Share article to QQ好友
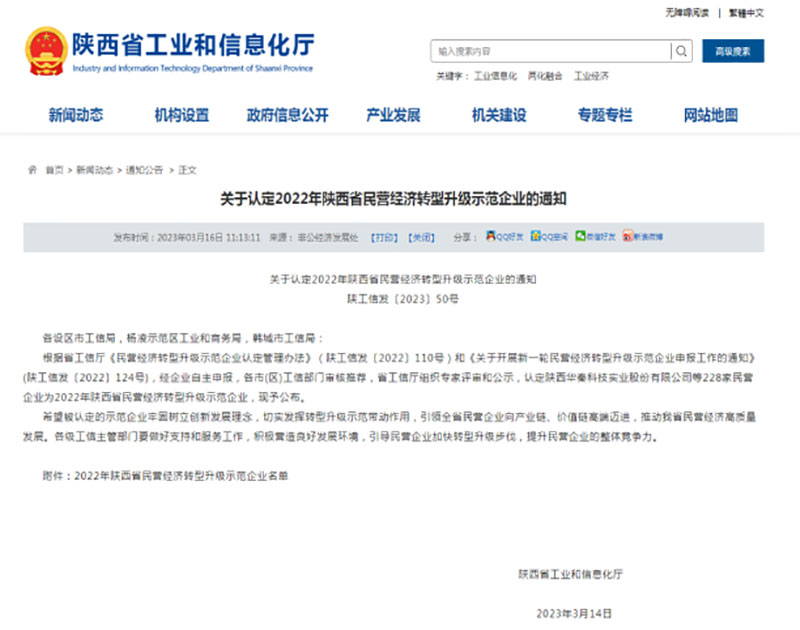Viewport: 800px width, 630px height. point(504,237)
